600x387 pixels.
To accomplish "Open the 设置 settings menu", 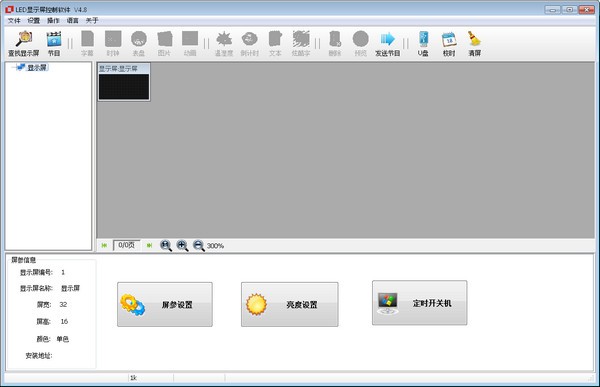I will [x=34, y=21].
